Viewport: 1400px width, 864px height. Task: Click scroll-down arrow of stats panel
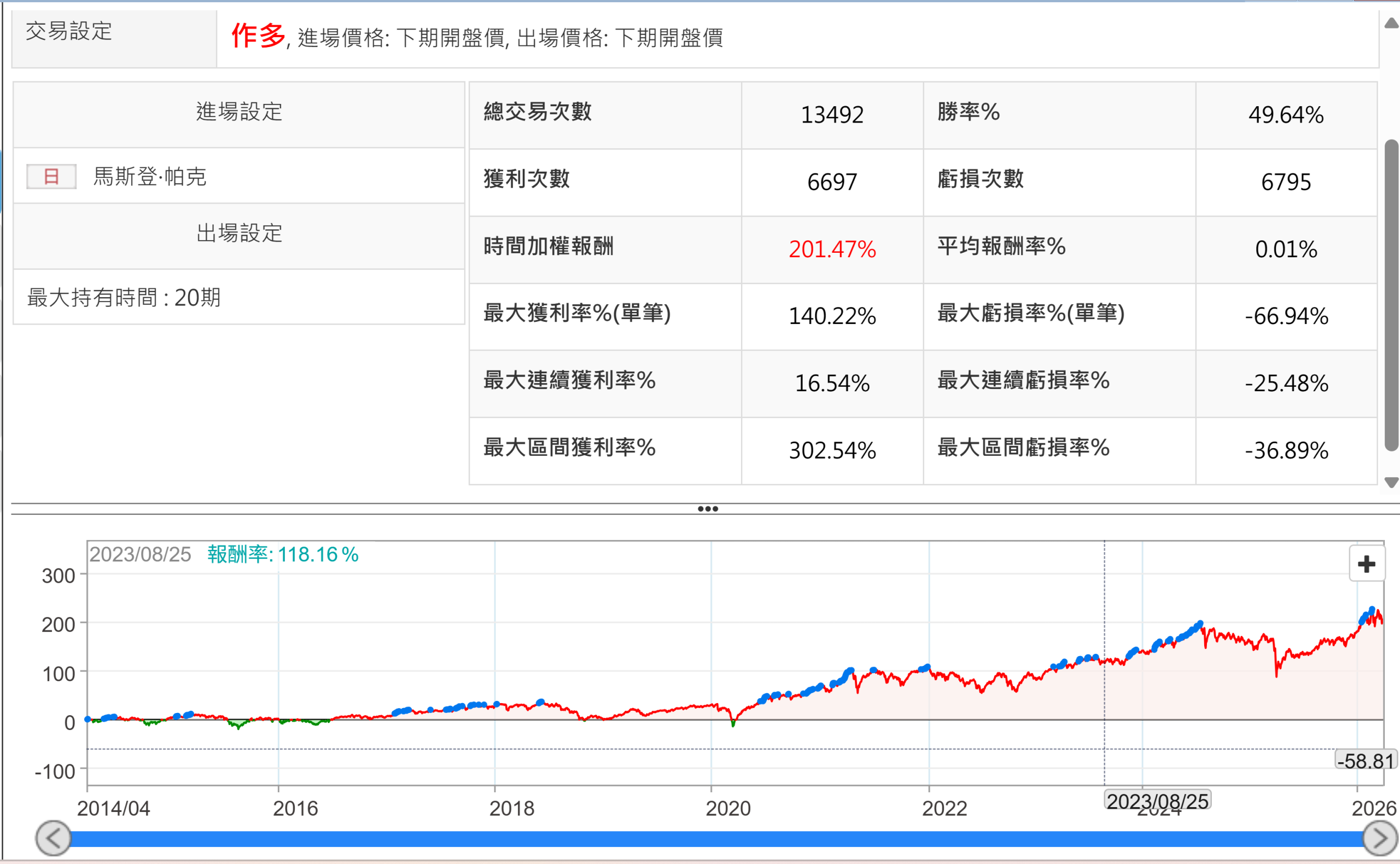pos(1391,483)
